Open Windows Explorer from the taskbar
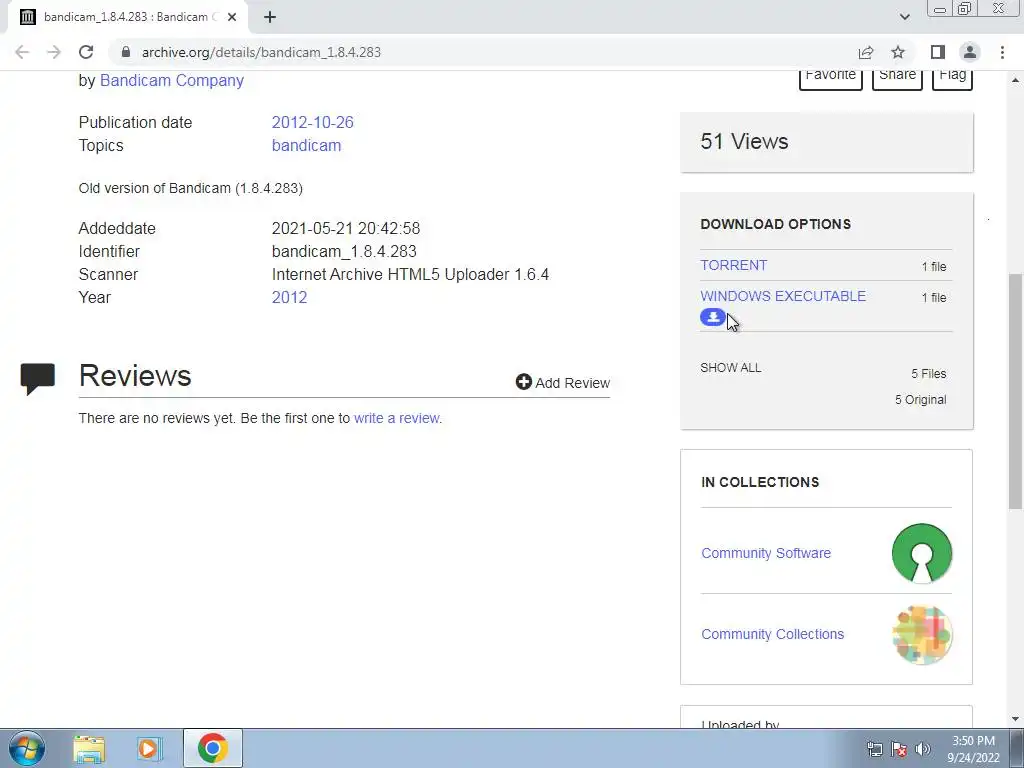Viewport: 1024px width, 768px height. click(x=89, y=749)
